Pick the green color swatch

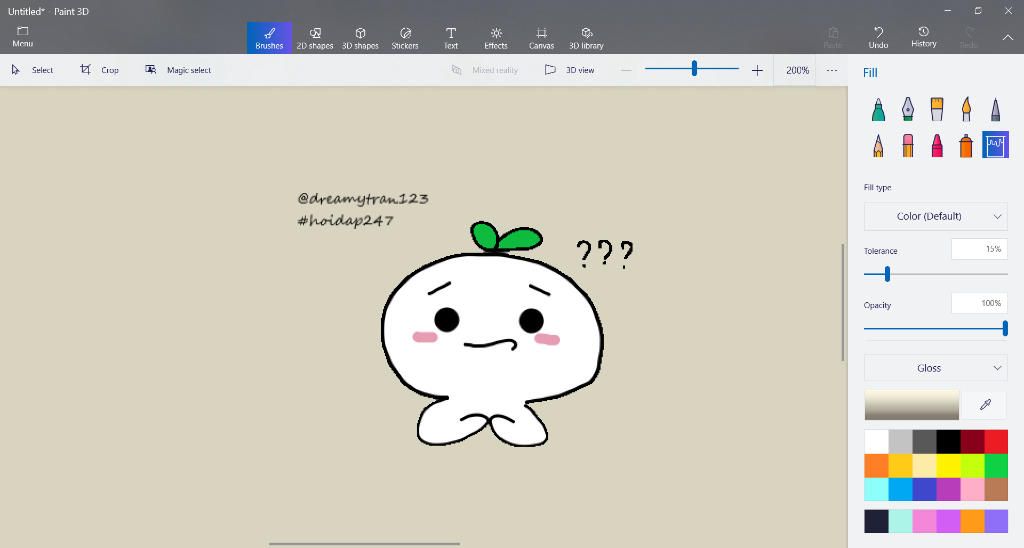996,466
